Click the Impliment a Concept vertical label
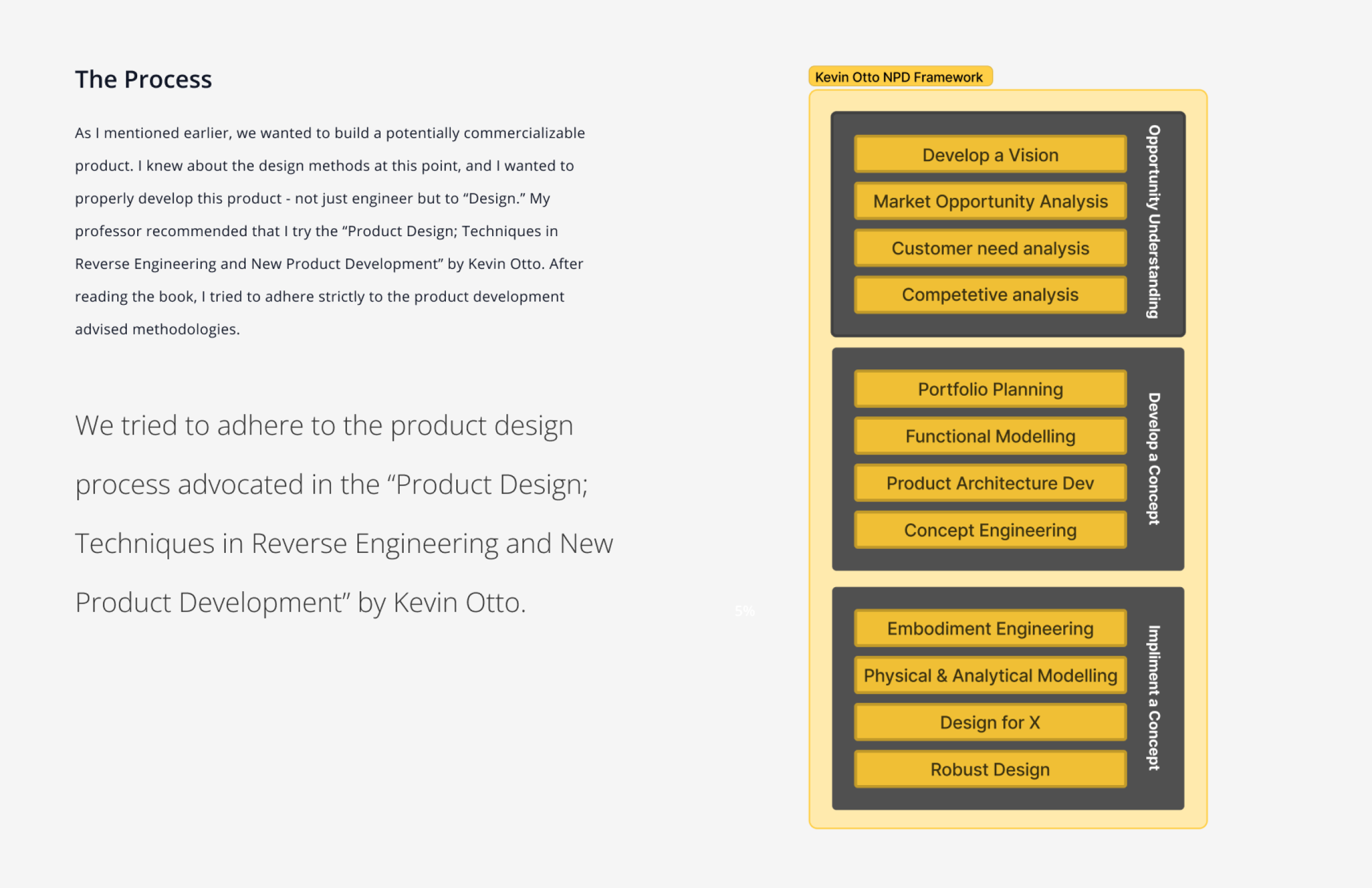This screenshot has height=888, width=1372. tap(1153, 698)
